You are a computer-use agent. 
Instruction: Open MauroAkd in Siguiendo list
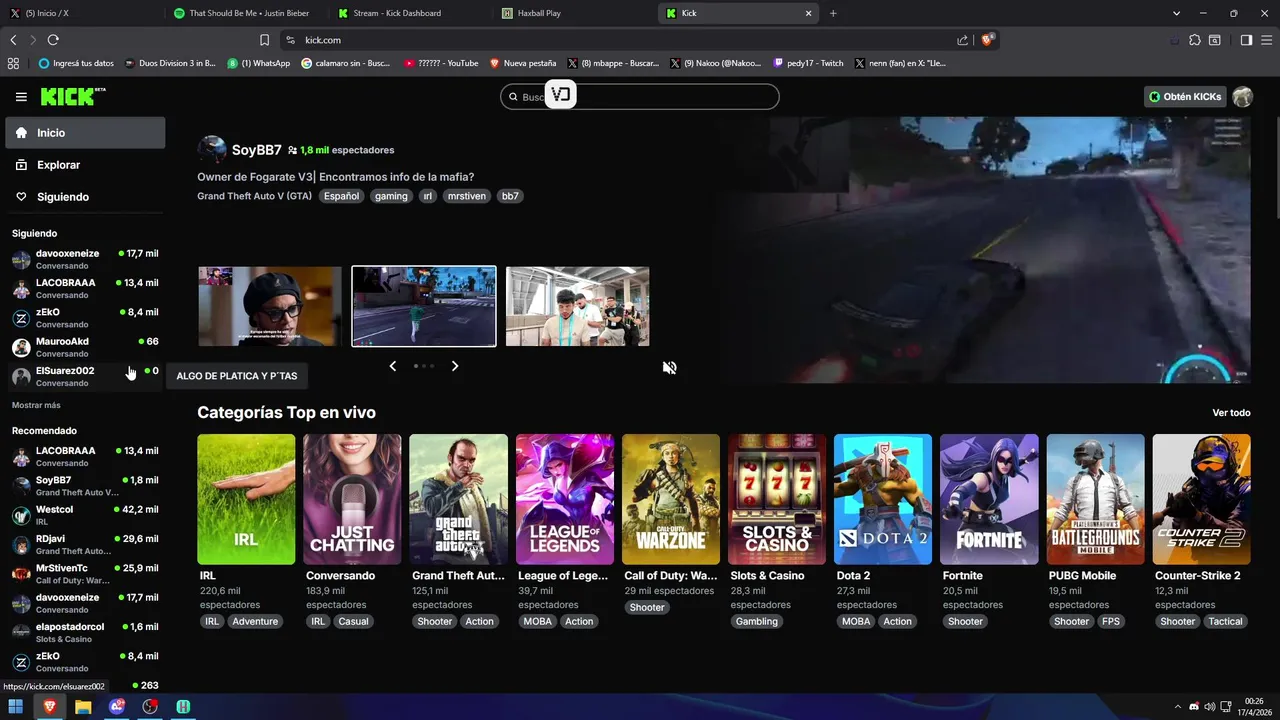[x=85, y=347]
